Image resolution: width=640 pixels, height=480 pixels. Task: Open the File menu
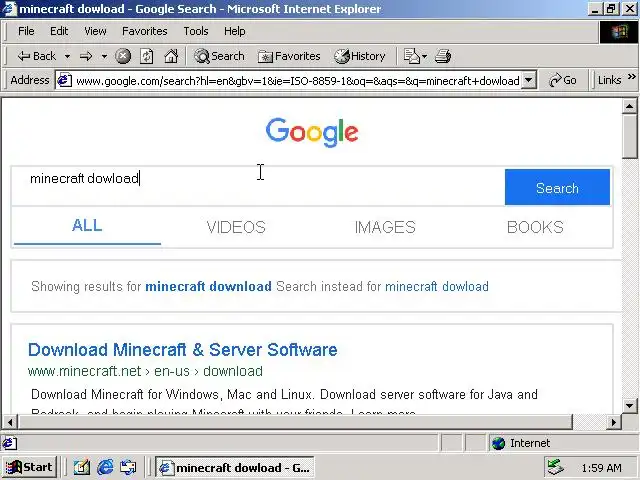(x=26, y=31)
